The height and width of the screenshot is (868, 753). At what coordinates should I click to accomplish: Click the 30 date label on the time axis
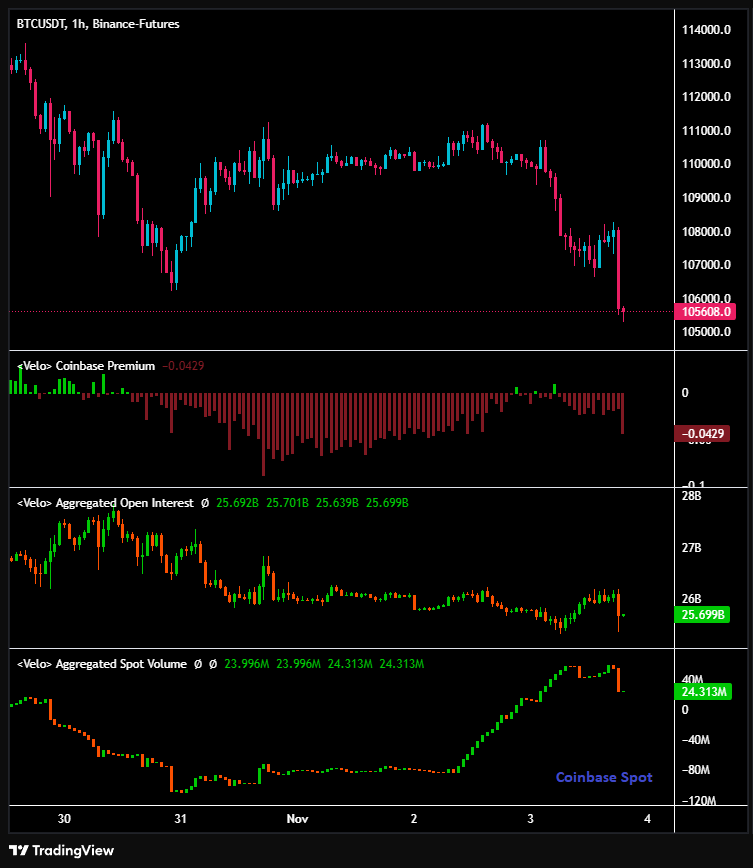65,818
